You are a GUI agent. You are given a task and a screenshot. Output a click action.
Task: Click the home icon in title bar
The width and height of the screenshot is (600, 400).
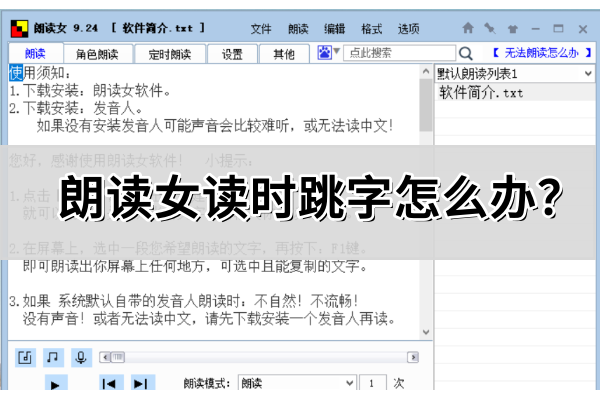point(468,28)
